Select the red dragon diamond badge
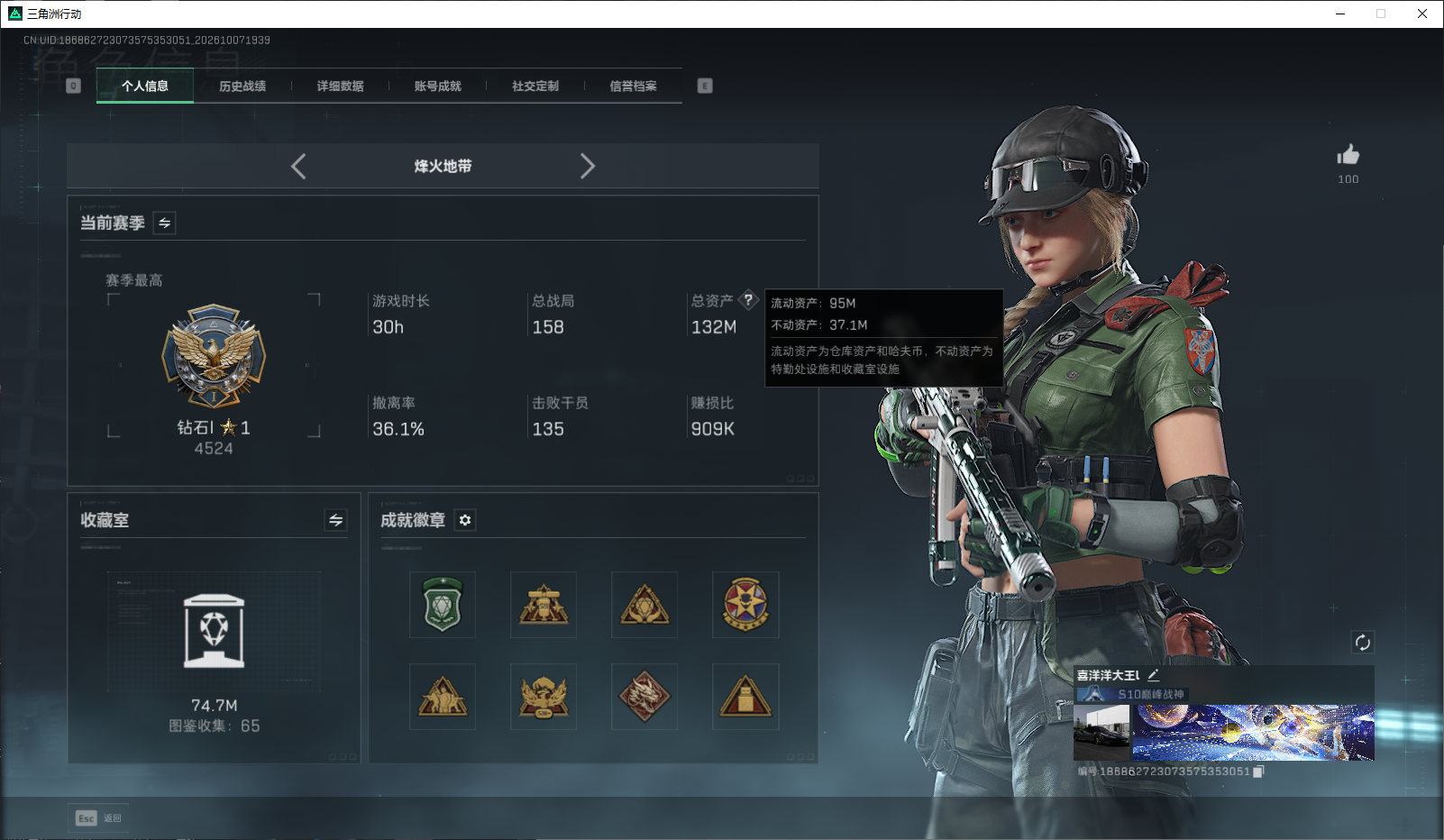This screenshot has height=840, width=1444. click(644, 697)
